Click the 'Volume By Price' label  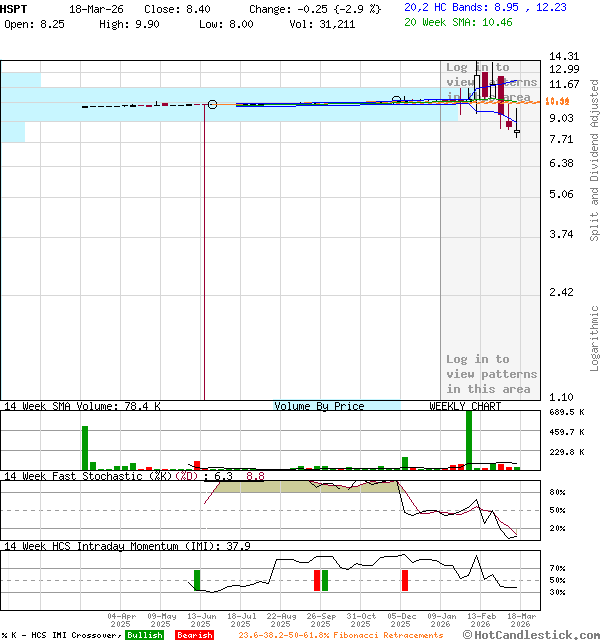[319, 406]
